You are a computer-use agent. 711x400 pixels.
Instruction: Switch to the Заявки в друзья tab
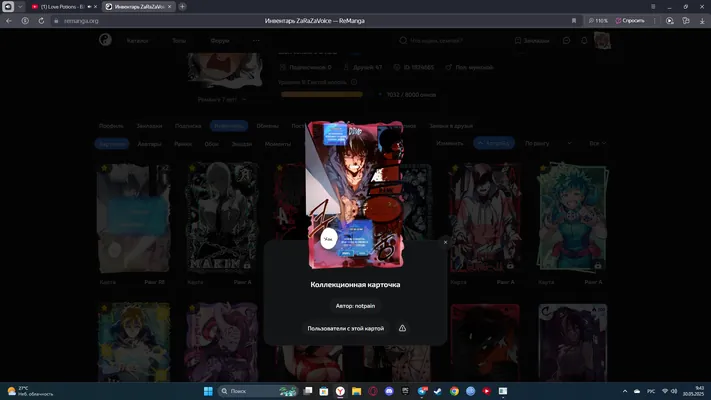[451, 126]
